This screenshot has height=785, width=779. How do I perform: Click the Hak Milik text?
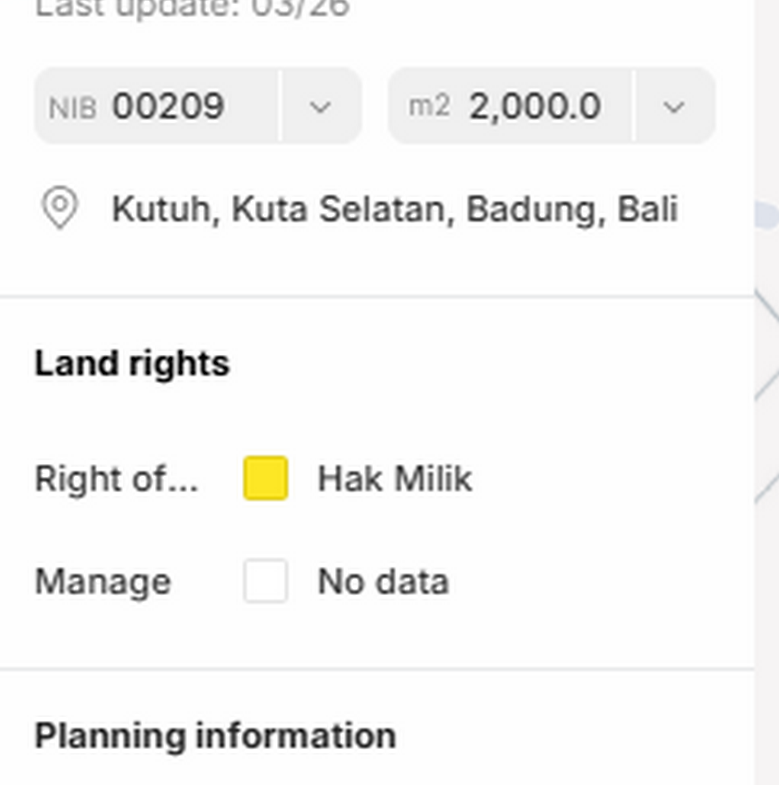point(394,479)
